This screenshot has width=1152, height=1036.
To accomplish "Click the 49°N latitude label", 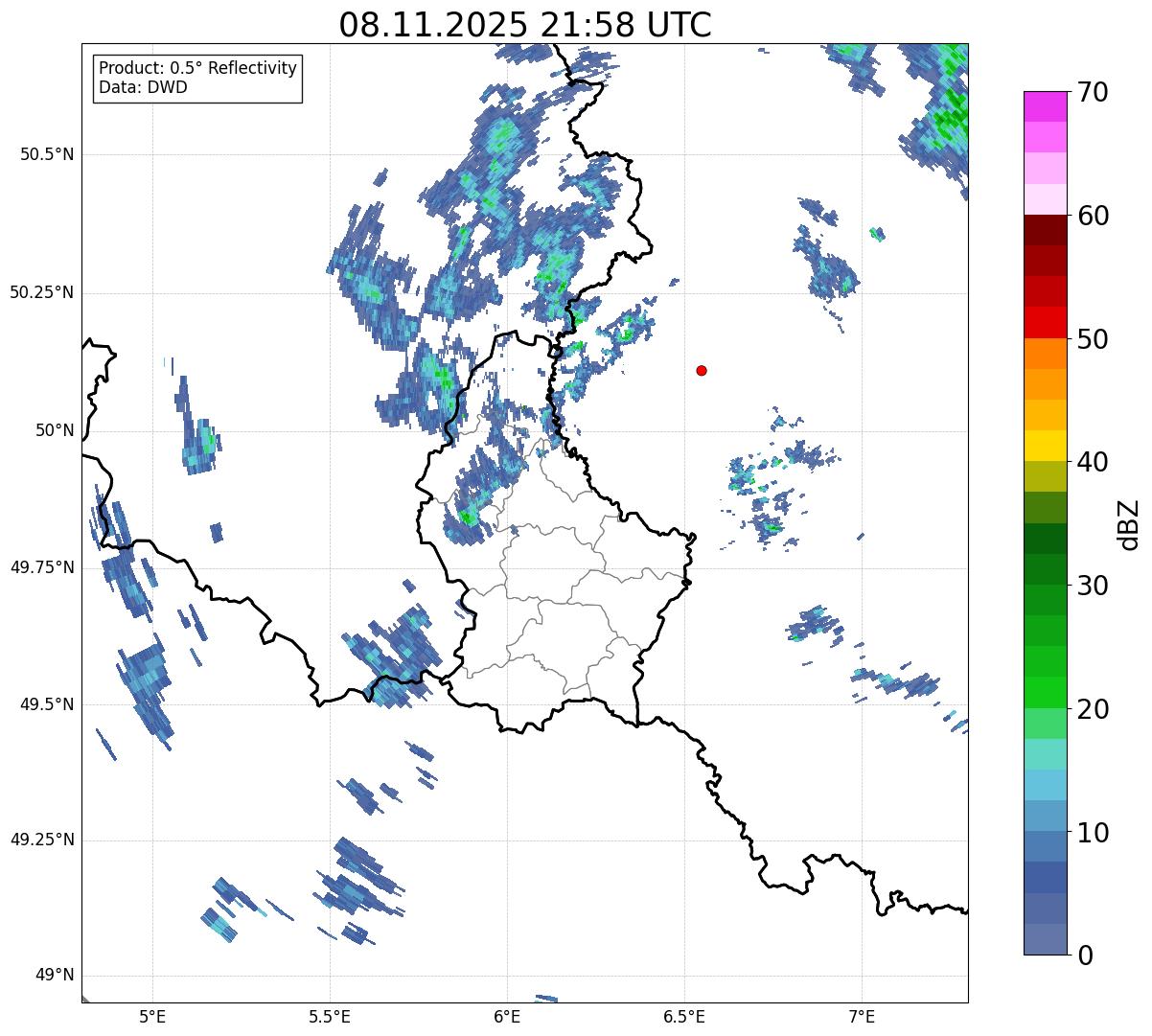I will 55,976.
